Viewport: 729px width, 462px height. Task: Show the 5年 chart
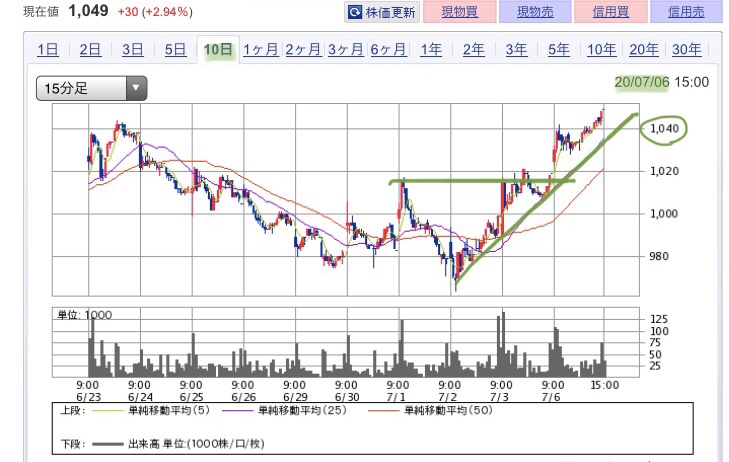[558, 49]
